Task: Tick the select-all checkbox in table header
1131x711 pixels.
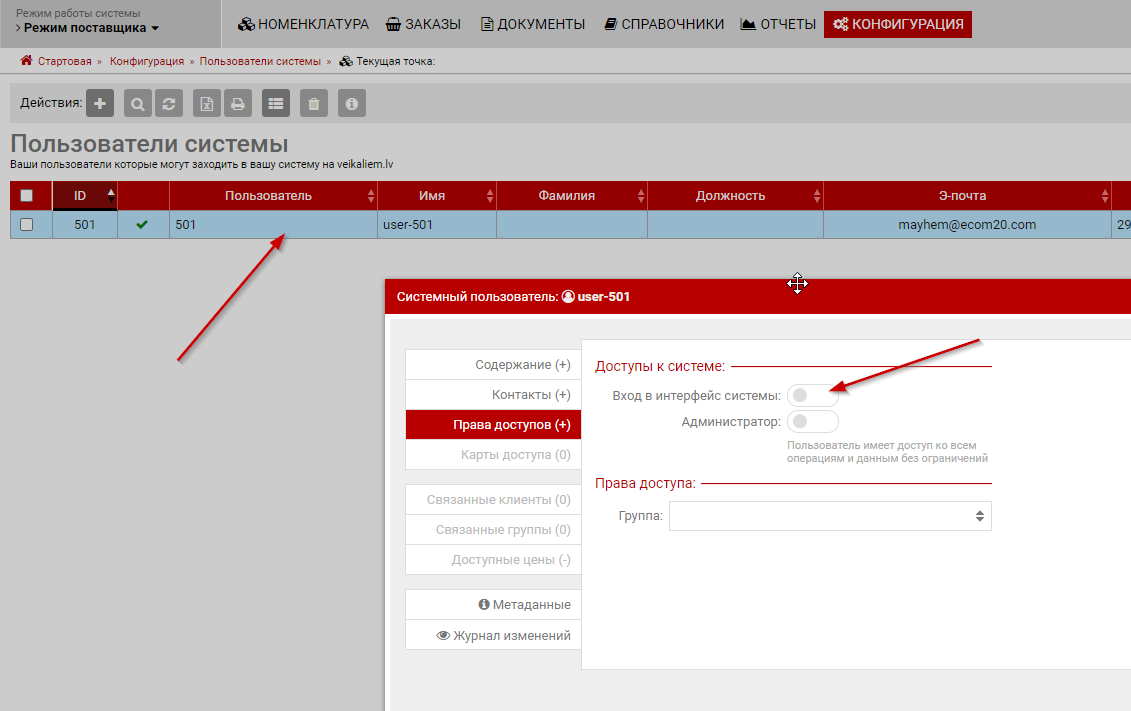Action: click(x=27, y=196)
